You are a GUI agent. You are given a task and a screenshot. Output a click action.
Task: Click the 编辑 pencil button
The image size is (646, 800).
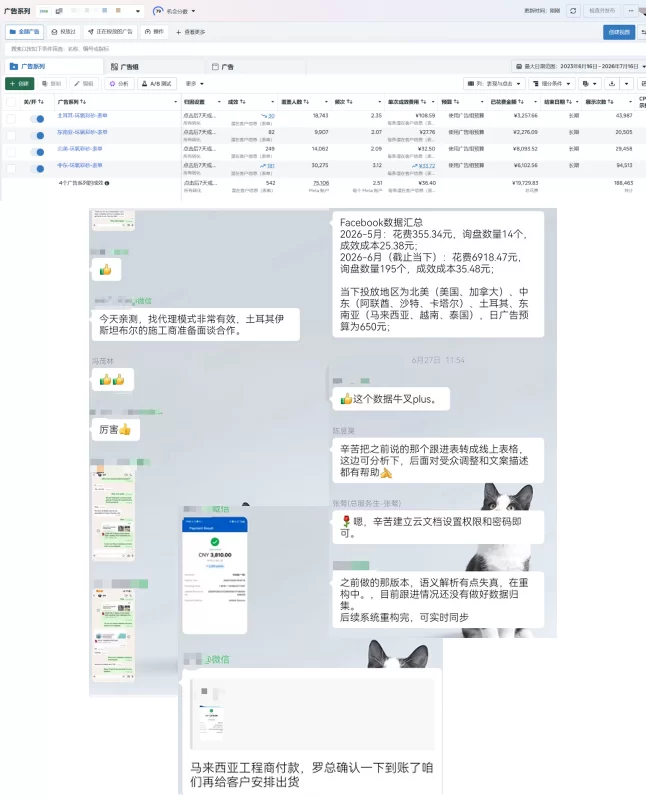(84, 84)
